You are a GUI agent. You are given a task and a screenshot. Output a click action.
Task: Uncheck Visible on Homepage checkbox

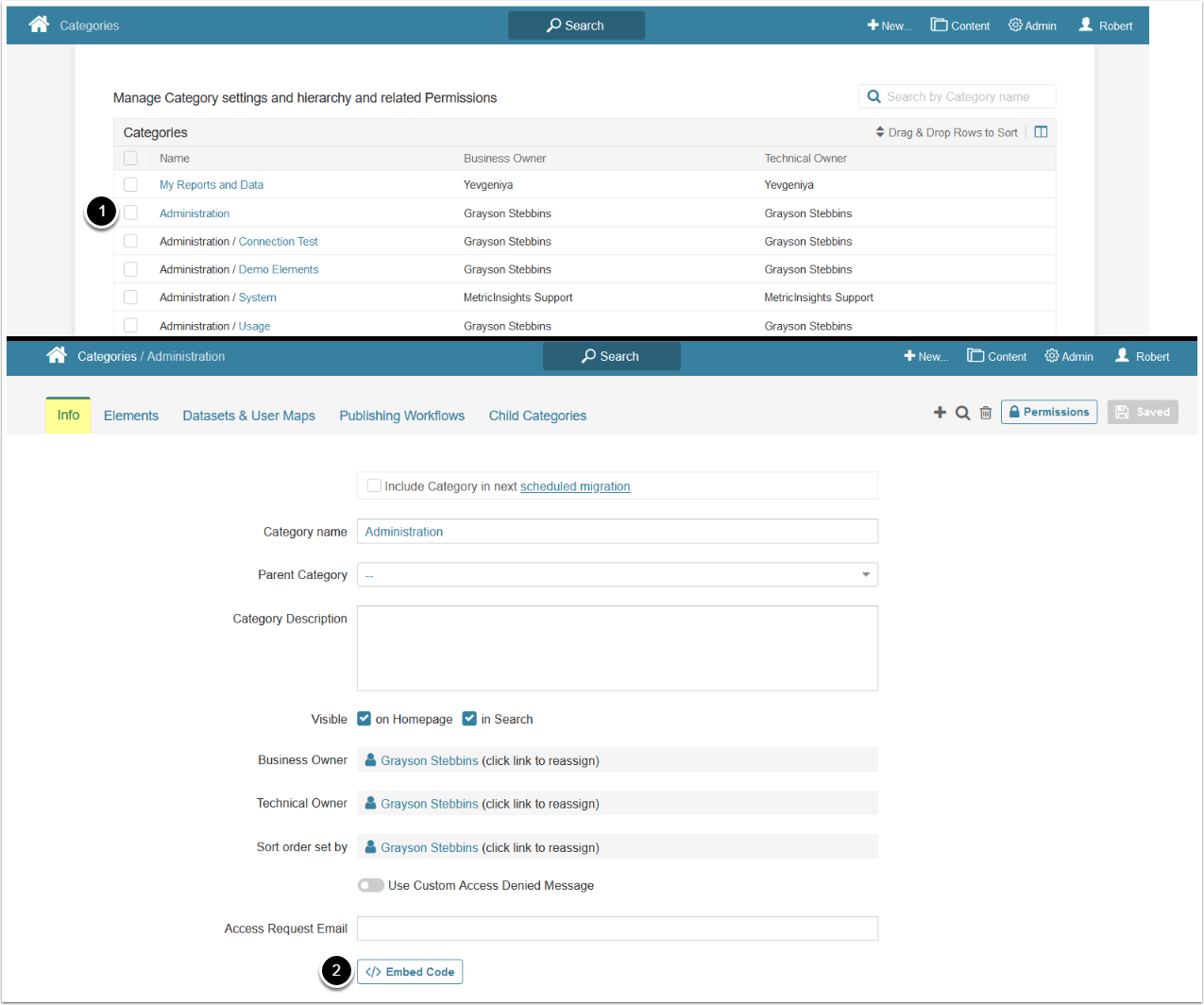click(365, 719)
